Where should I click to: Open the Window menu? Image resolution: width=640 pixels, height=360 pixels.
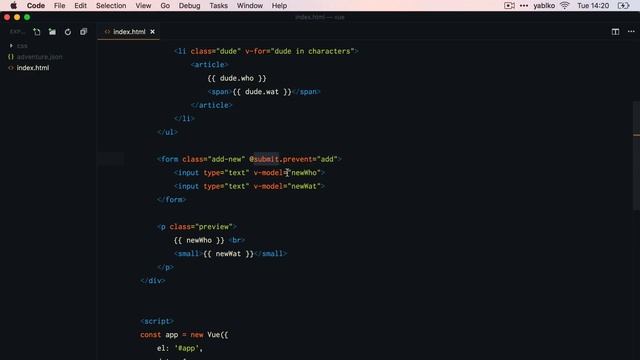coord(250,6)
